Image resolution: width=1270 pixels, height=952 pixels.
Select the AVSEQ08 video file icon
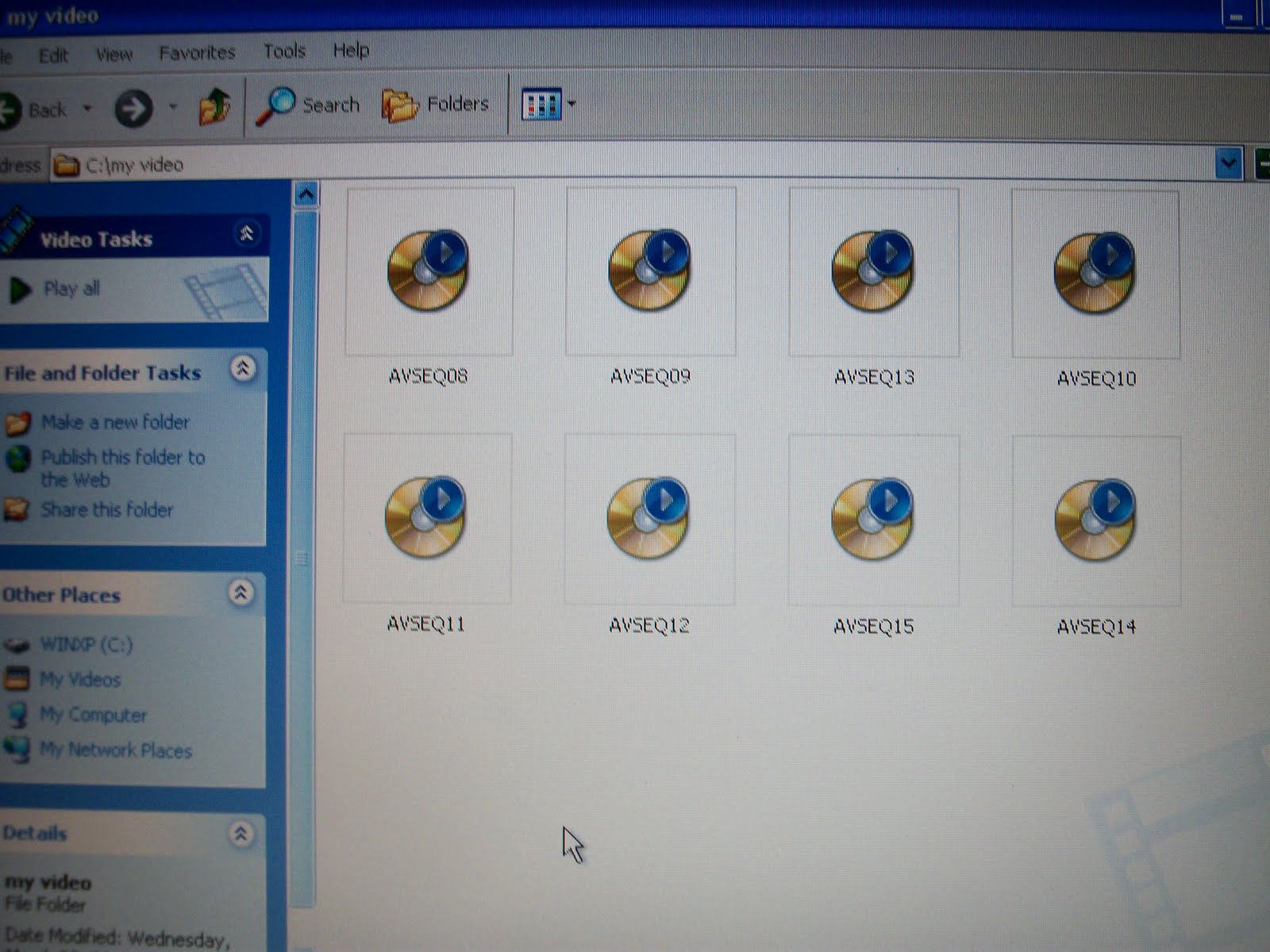[429, 272]
